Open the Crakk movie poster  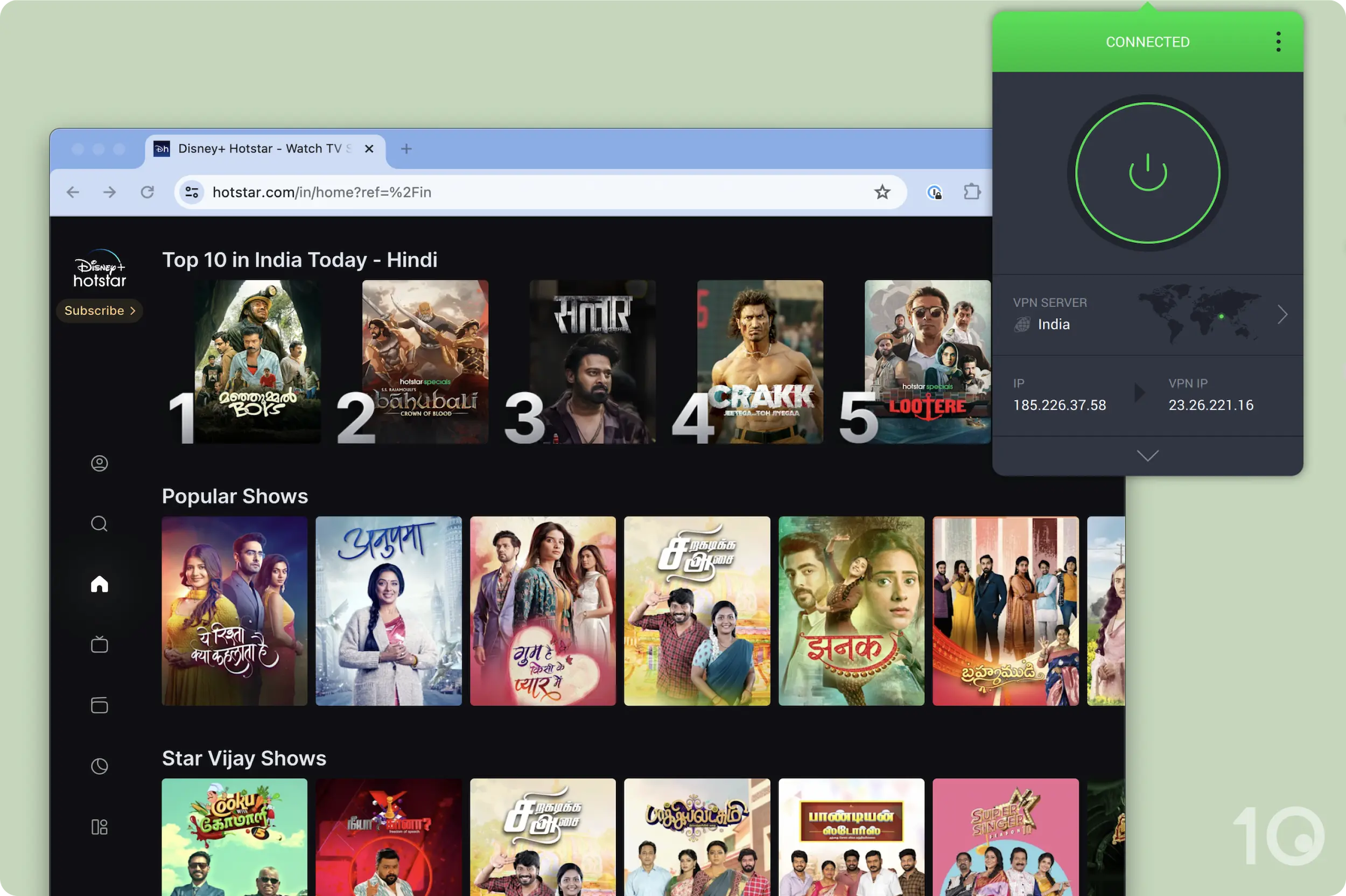click(760, 362)
